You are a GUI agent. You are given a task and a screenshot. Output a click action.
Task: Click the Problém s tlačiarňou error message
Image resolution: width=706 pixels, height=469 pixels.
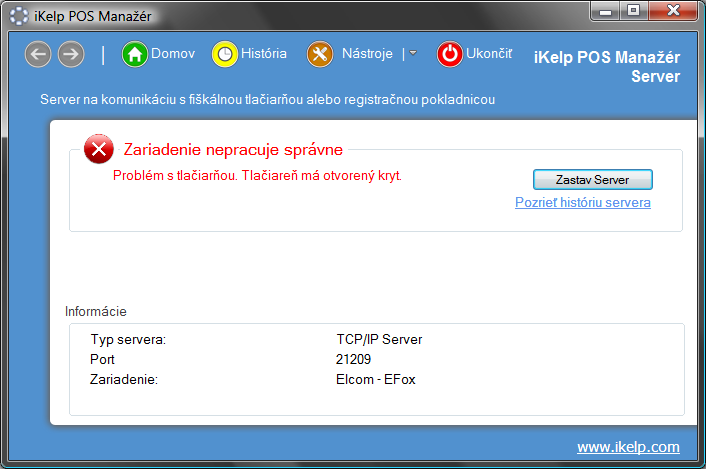click(x=257, y=175)
